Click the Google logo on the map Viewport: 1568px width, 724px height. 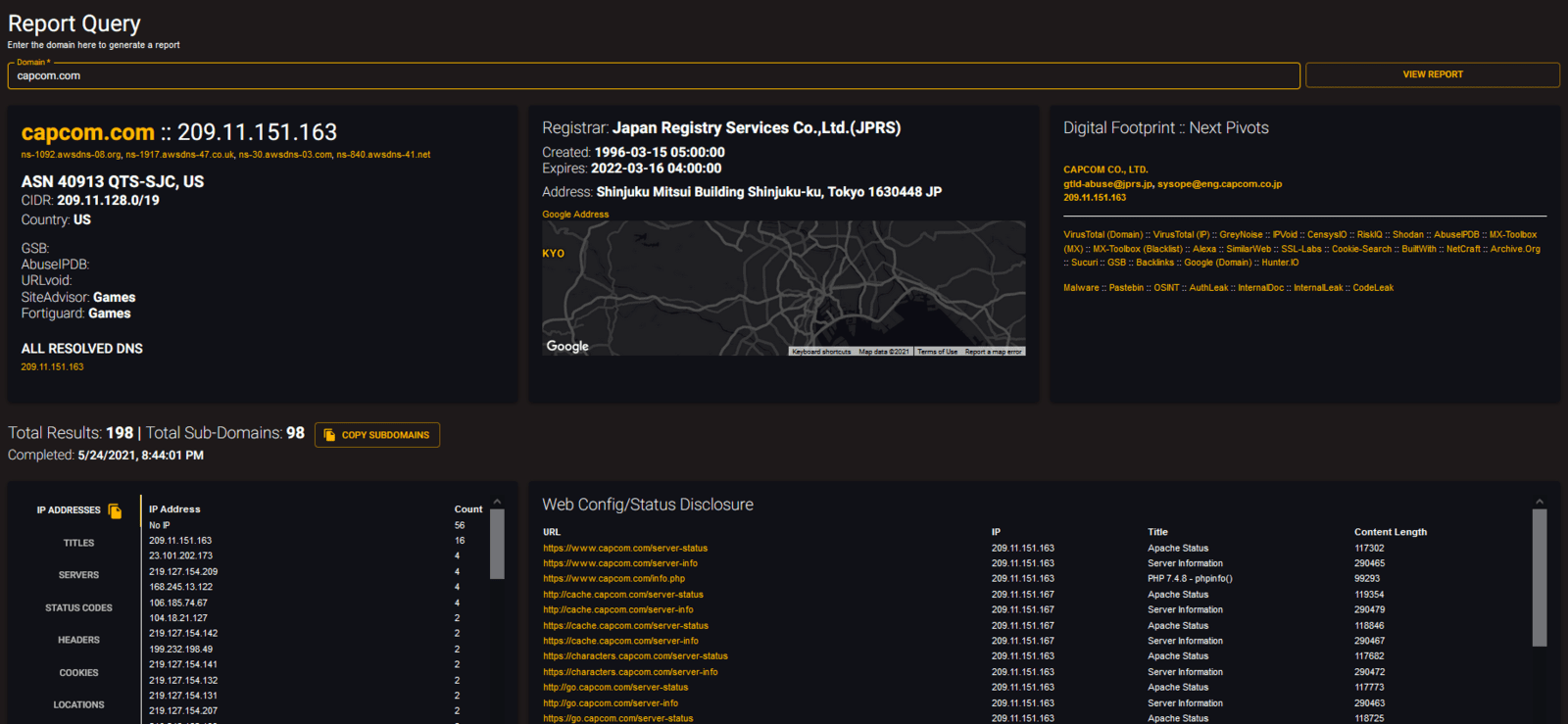point(567,346)
